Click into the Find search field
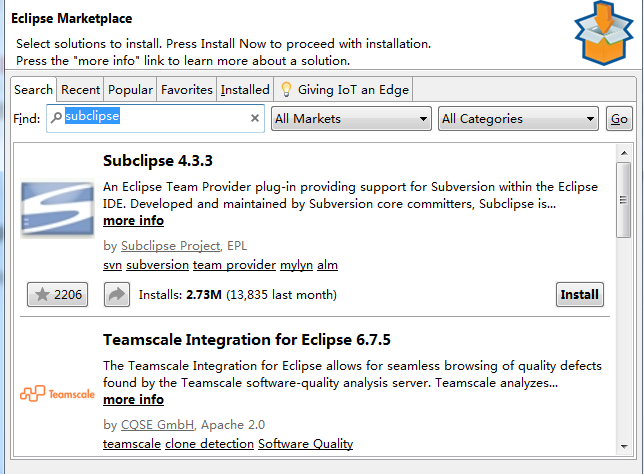 coord(155,118)
